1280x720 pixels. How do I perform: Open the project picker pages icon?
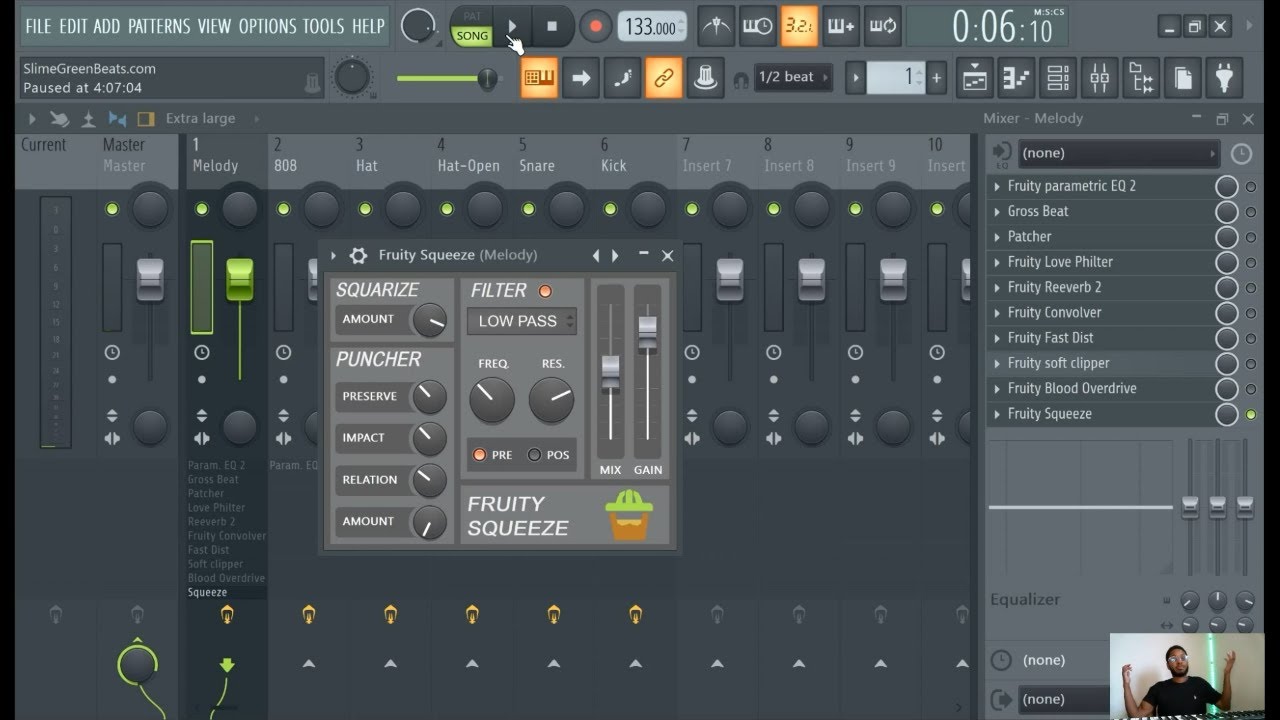1182,77
